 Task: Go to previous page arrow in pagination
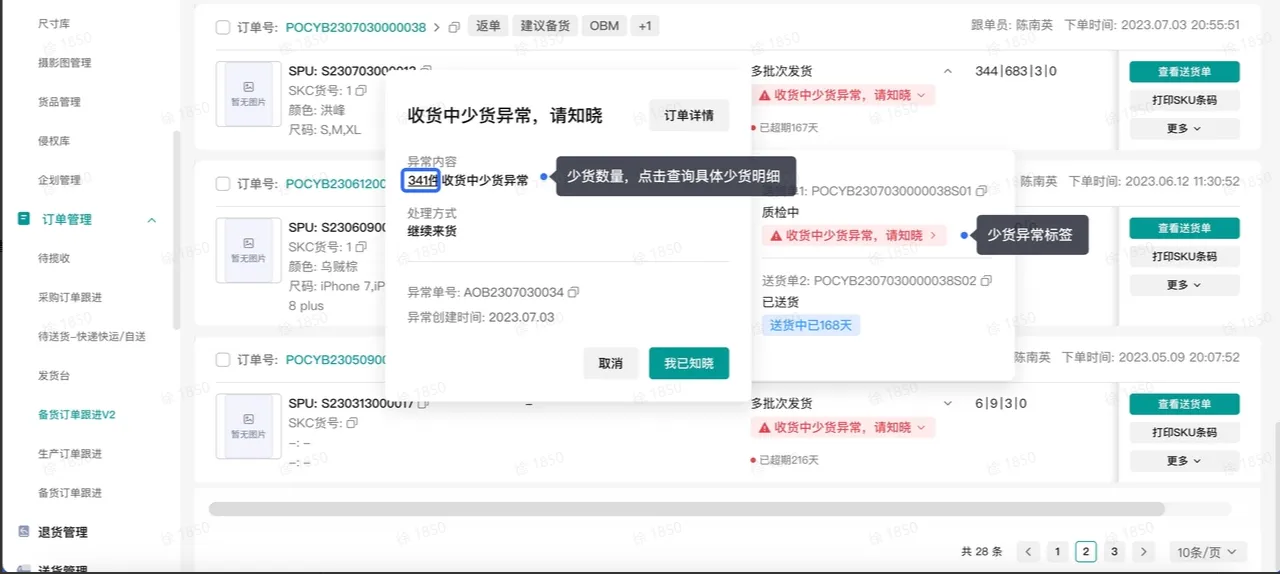[1028, 551]
